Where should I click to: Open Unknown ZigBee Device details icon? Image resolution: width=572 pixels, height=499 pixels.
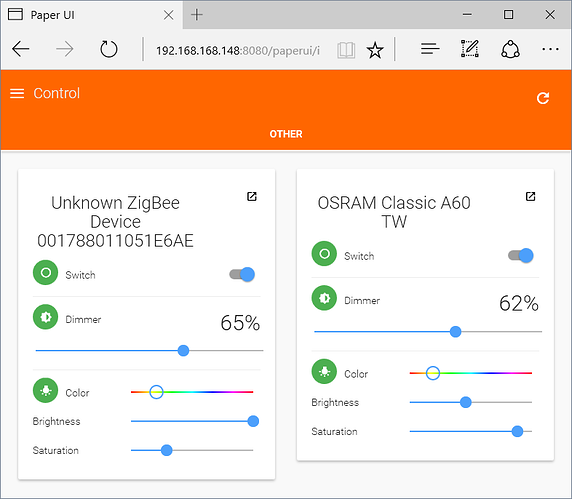(252, 196)
